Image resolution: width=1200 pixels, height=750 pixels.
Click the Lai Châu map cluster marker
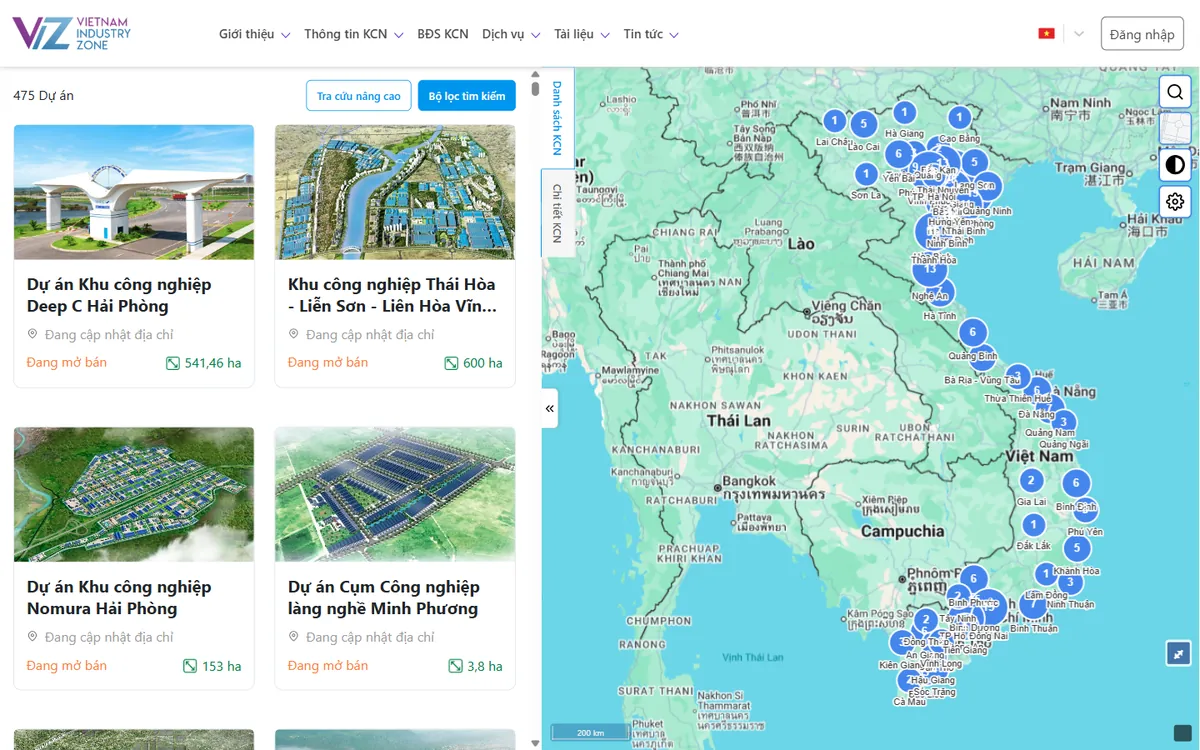(834, 121)
